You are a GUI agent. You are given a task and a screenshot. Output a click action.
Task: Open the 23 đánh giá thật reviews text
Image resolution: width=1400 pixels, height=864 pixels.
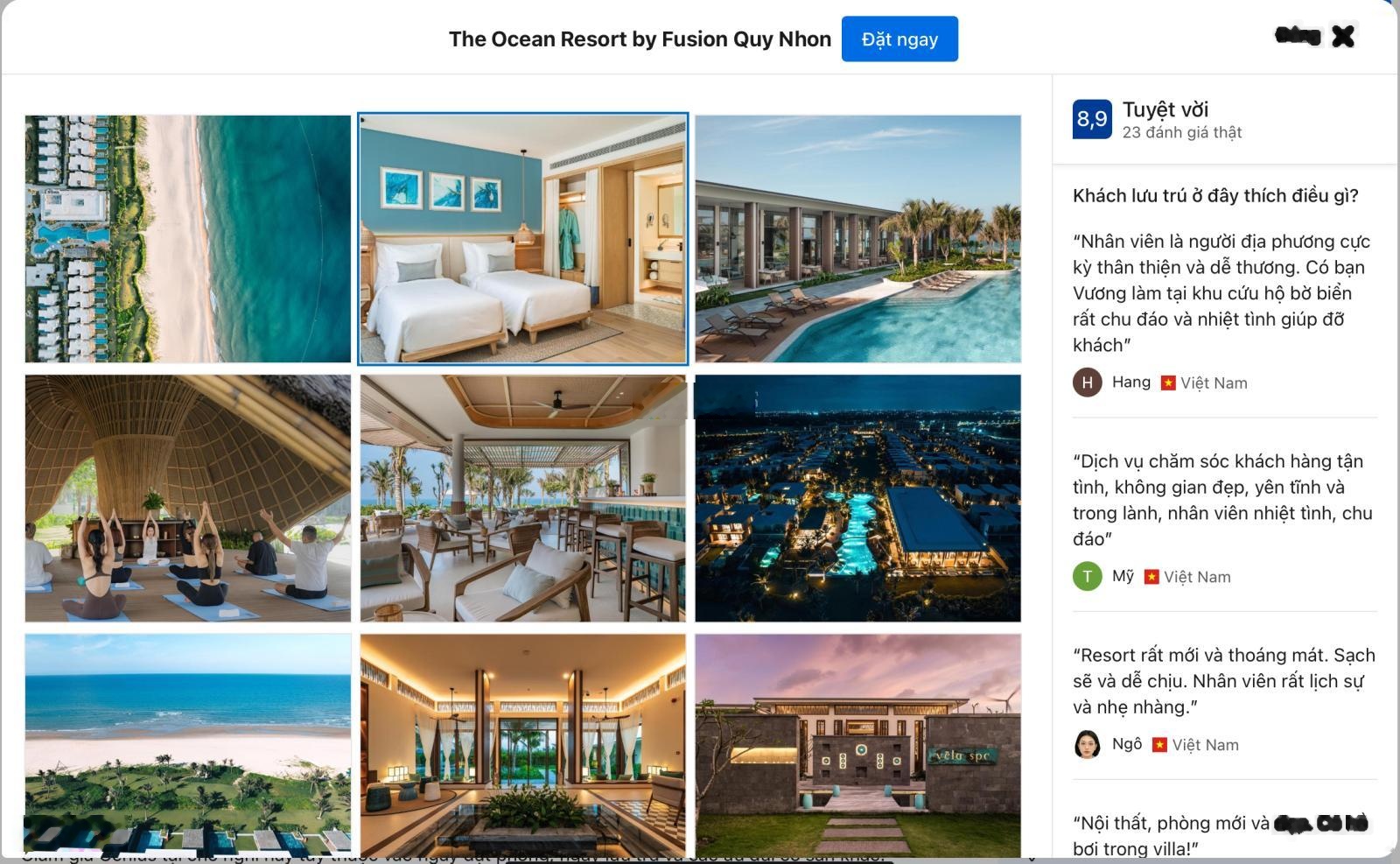tap(1182, 132)
